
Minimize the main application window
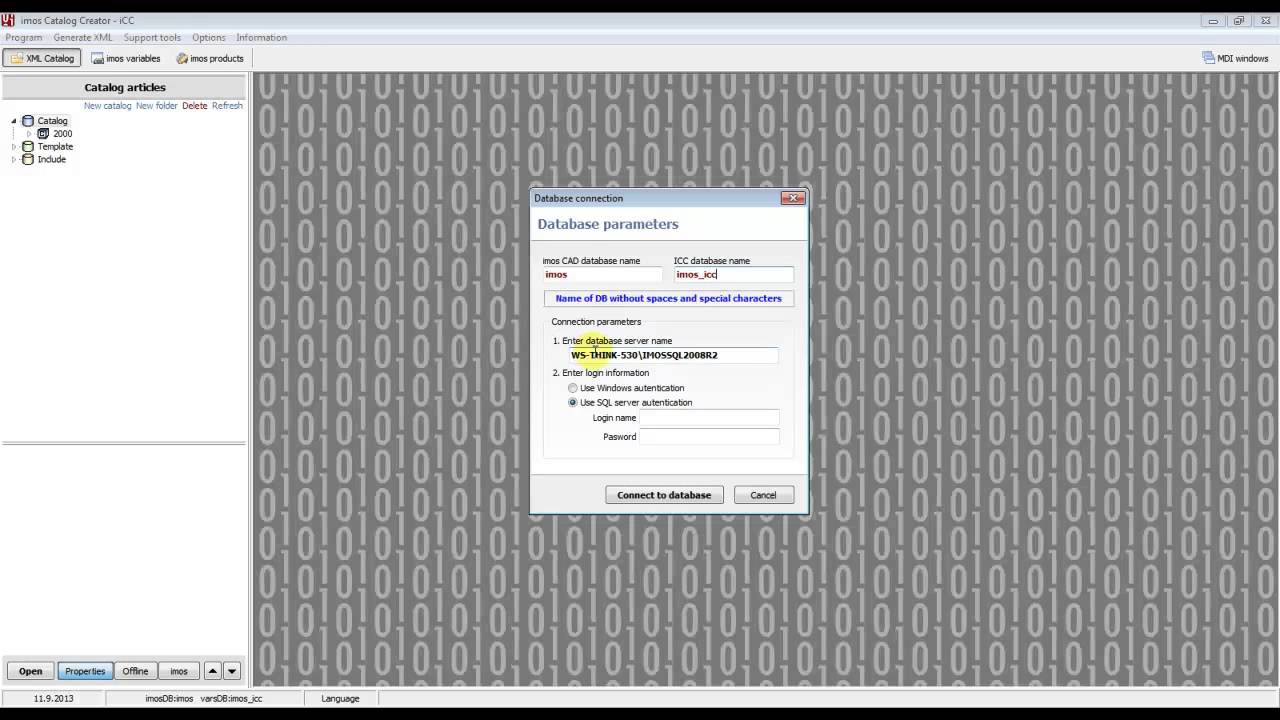coord(1213,20)
